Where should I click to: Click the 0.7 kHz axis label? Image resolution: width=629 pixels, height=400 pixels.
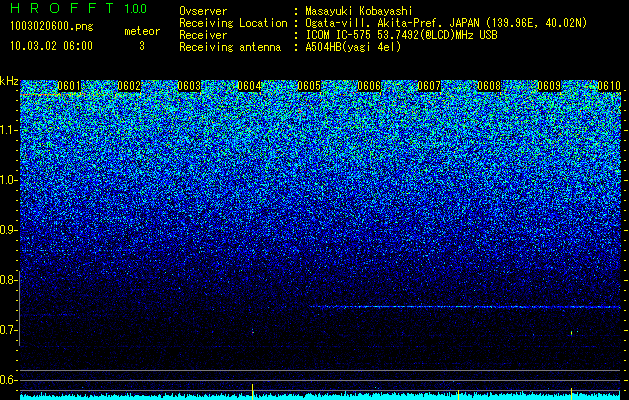[x=8, y=330]
